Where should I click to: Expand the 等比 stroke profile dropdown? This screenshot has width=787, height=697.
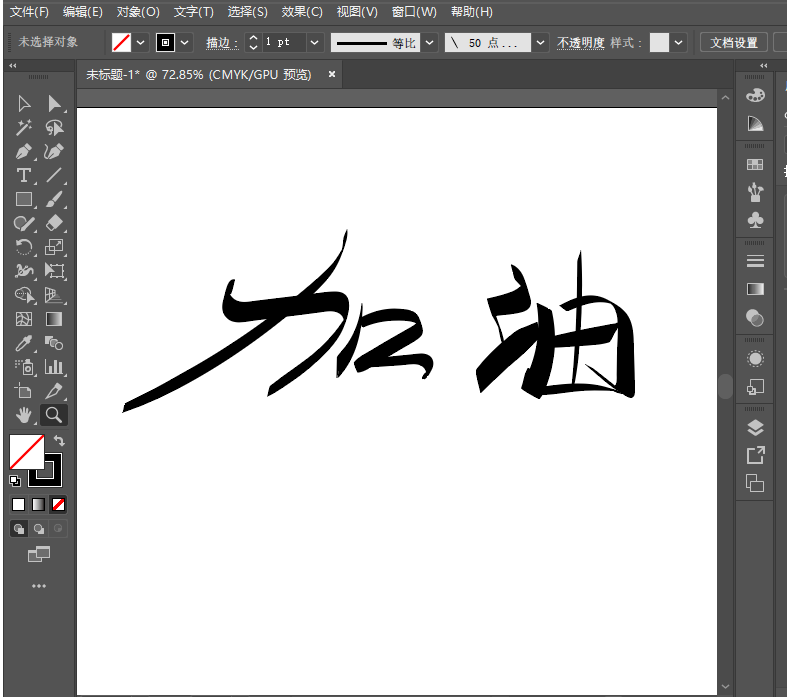429,43
